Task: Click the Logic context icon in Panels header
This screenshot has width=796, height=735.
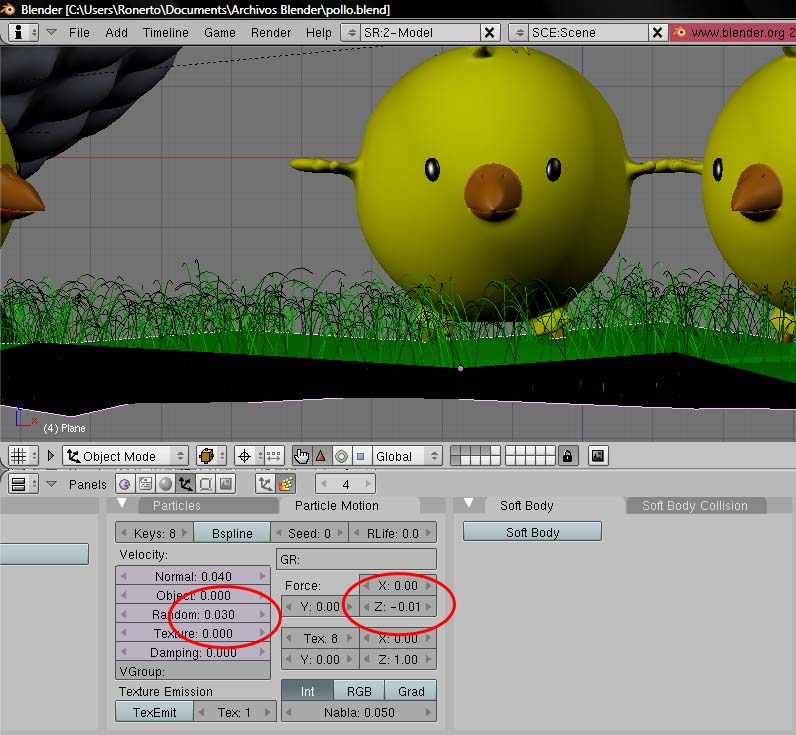Action: (x=125, y=484)
